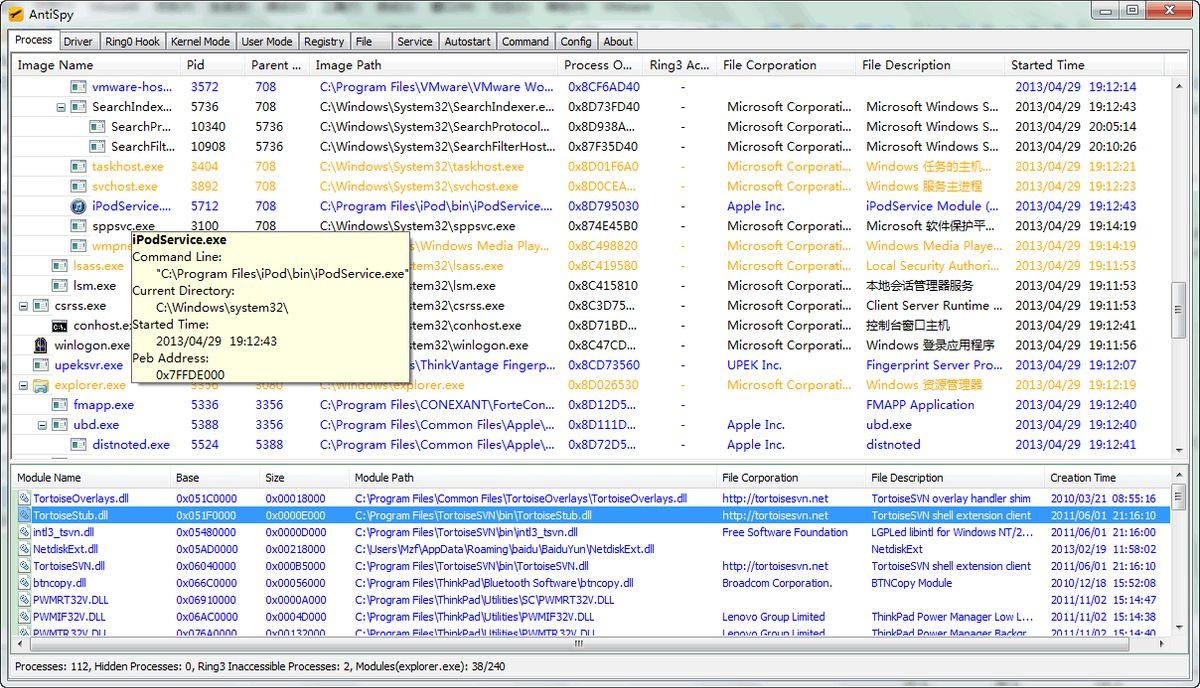Switch to the User Mode tab
The height and width of the screenshot is (688, 1200).
(267, 42)
